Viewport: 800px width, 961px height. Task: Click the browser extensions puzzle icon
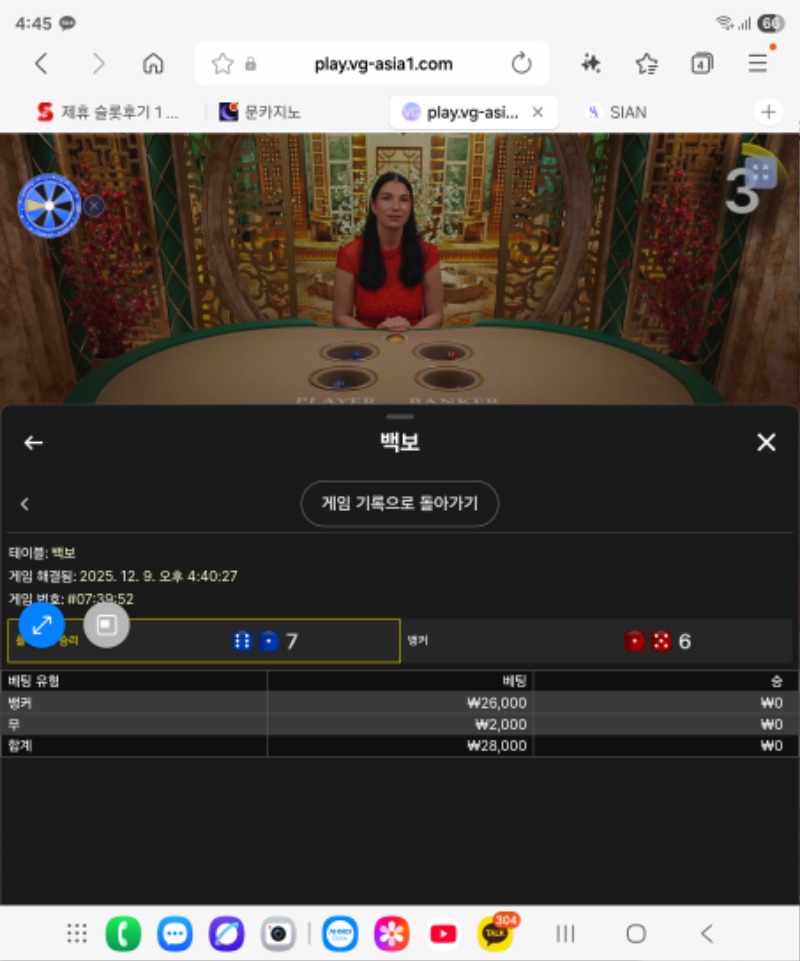tap(590, 62)
